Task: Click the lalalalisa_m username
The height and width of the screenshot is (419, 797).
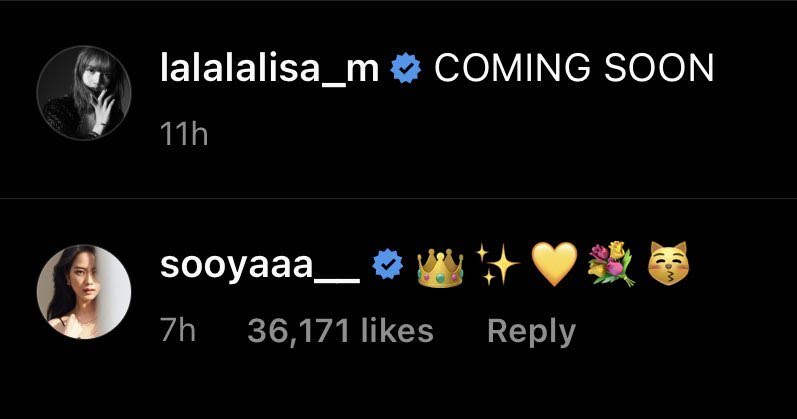Action: [x=269, y=69]
